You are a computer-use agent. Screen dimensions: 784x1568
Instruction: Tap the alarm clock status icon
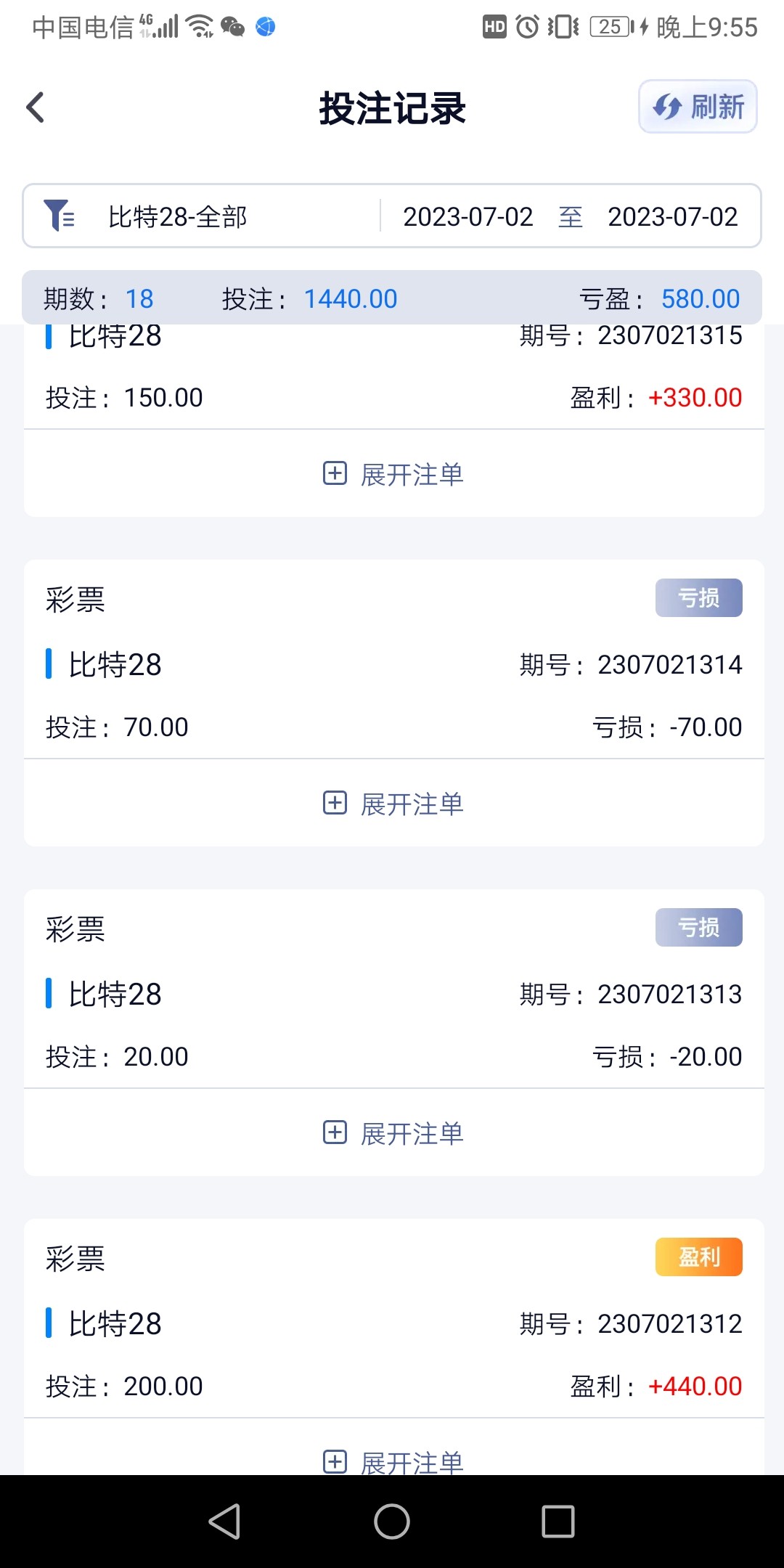tap(527, 27)
